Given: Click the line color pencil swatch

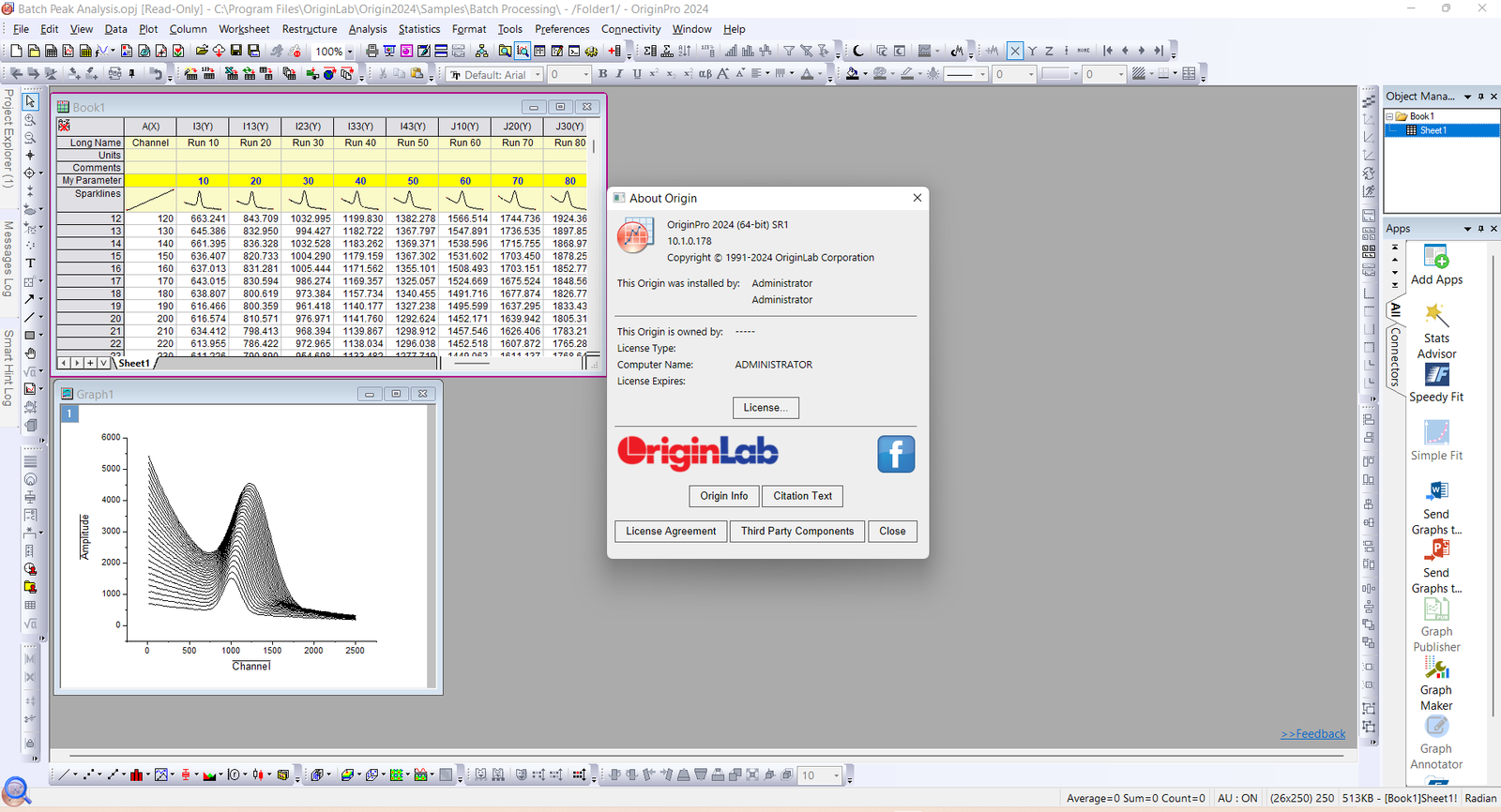Looking at the screenshot, I should [x=906, y=74].
